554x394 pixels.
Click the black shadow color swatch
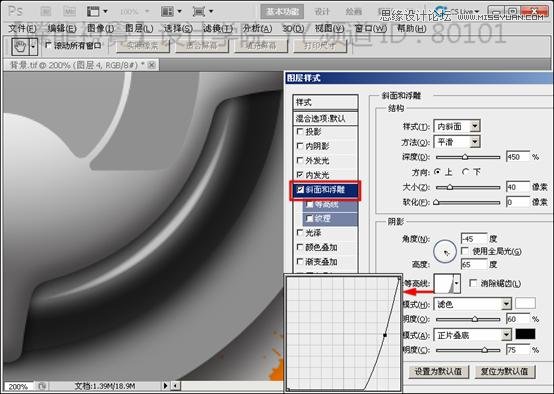coord(525,334)
